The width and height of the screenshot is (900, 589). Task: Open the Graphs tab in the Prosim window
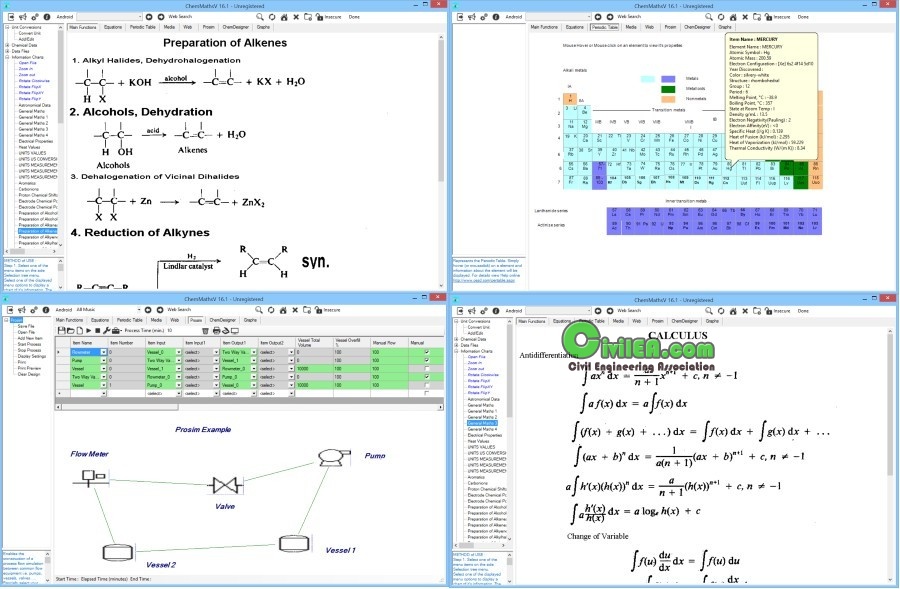point(250,320)
